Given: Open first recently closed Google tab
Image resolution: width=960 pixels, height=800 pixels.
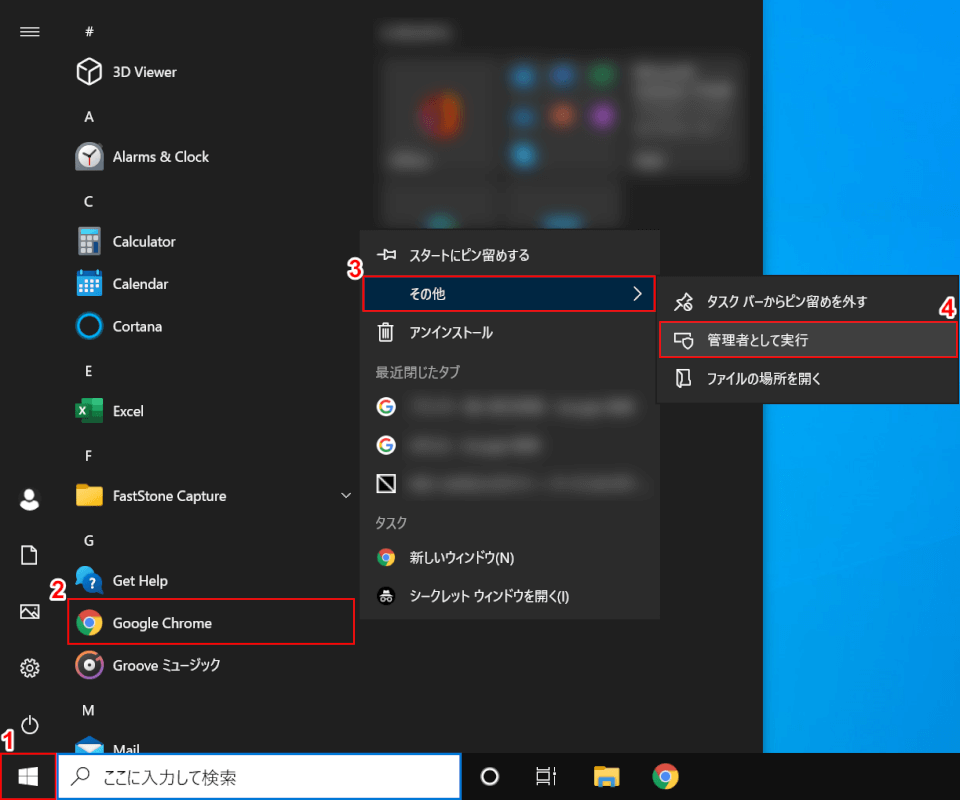Looking at the screenshot, I should 509,406.
